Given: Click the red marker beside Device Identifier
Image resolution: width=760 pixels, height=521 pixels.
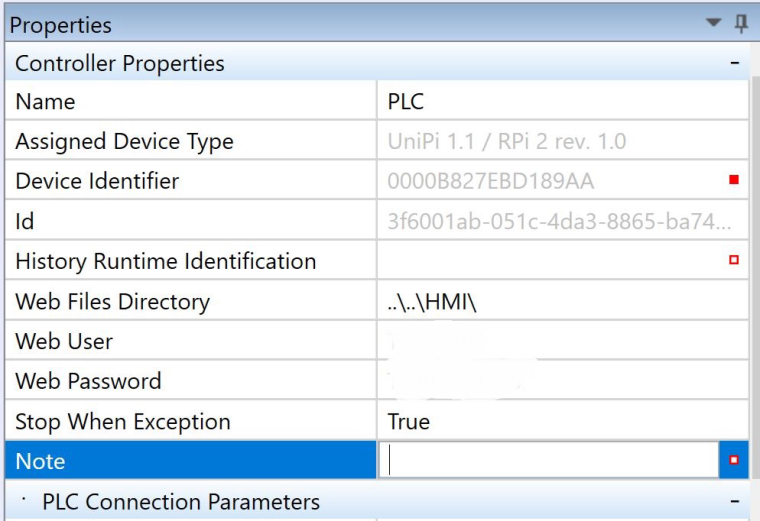Looking at the screenshot, I should (734, 181).
